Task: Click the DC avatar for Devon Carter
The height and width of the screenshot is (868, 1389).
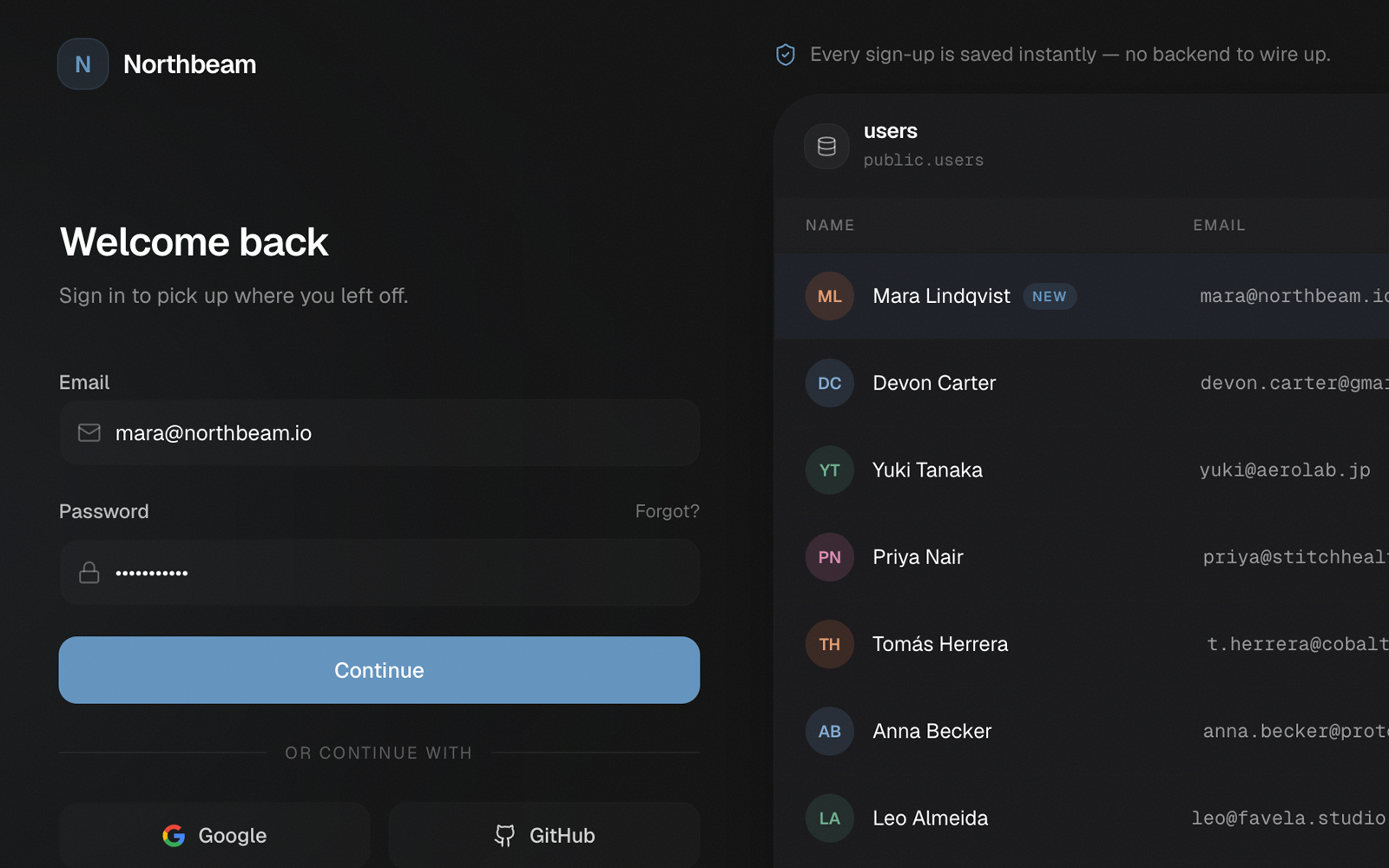Action: pyautogui.click(x=830, y=383)
